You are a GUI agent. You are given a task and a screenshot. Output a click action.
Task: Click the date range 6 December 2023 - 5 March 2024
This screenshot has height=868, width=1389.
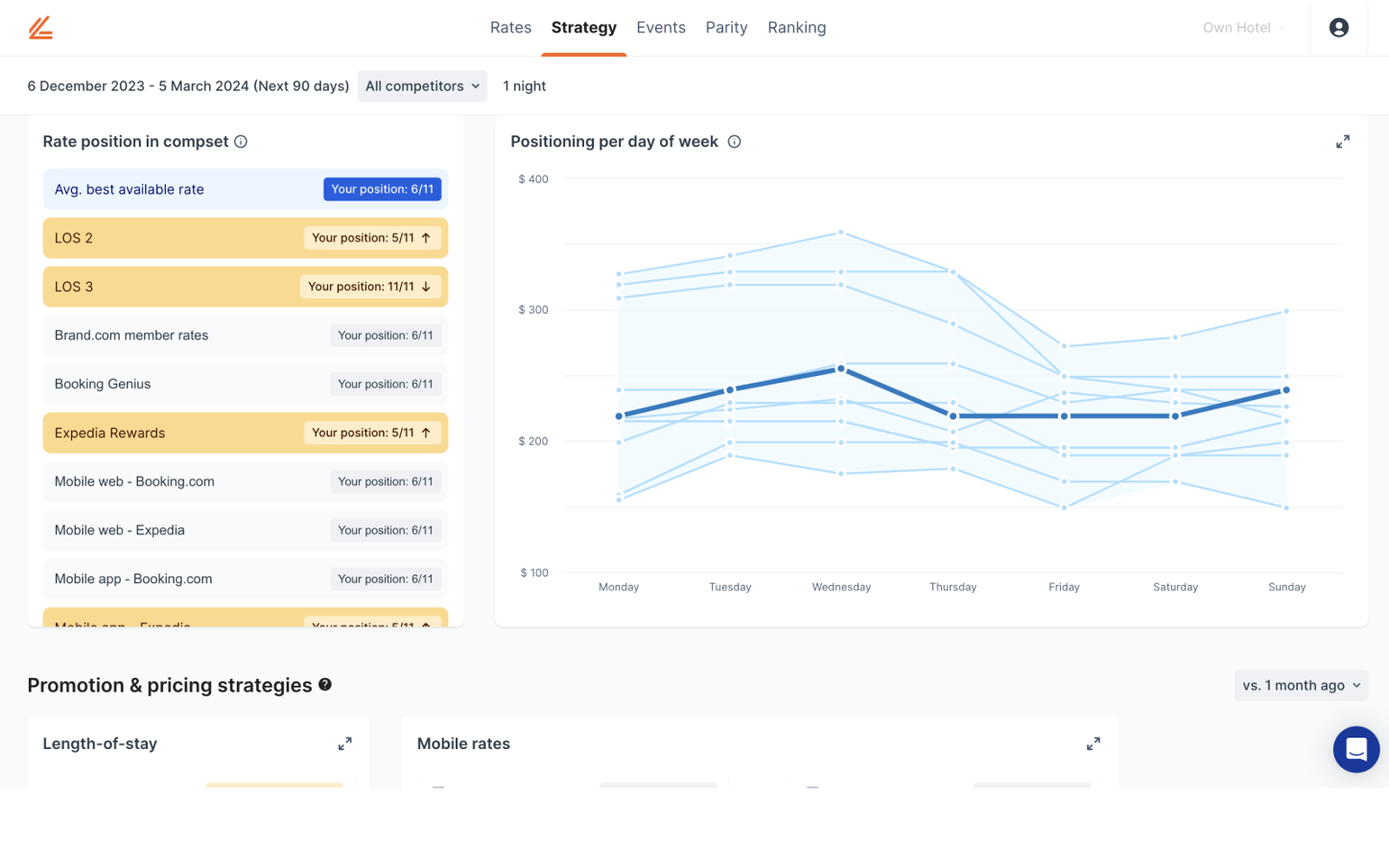tap(188, 86)
